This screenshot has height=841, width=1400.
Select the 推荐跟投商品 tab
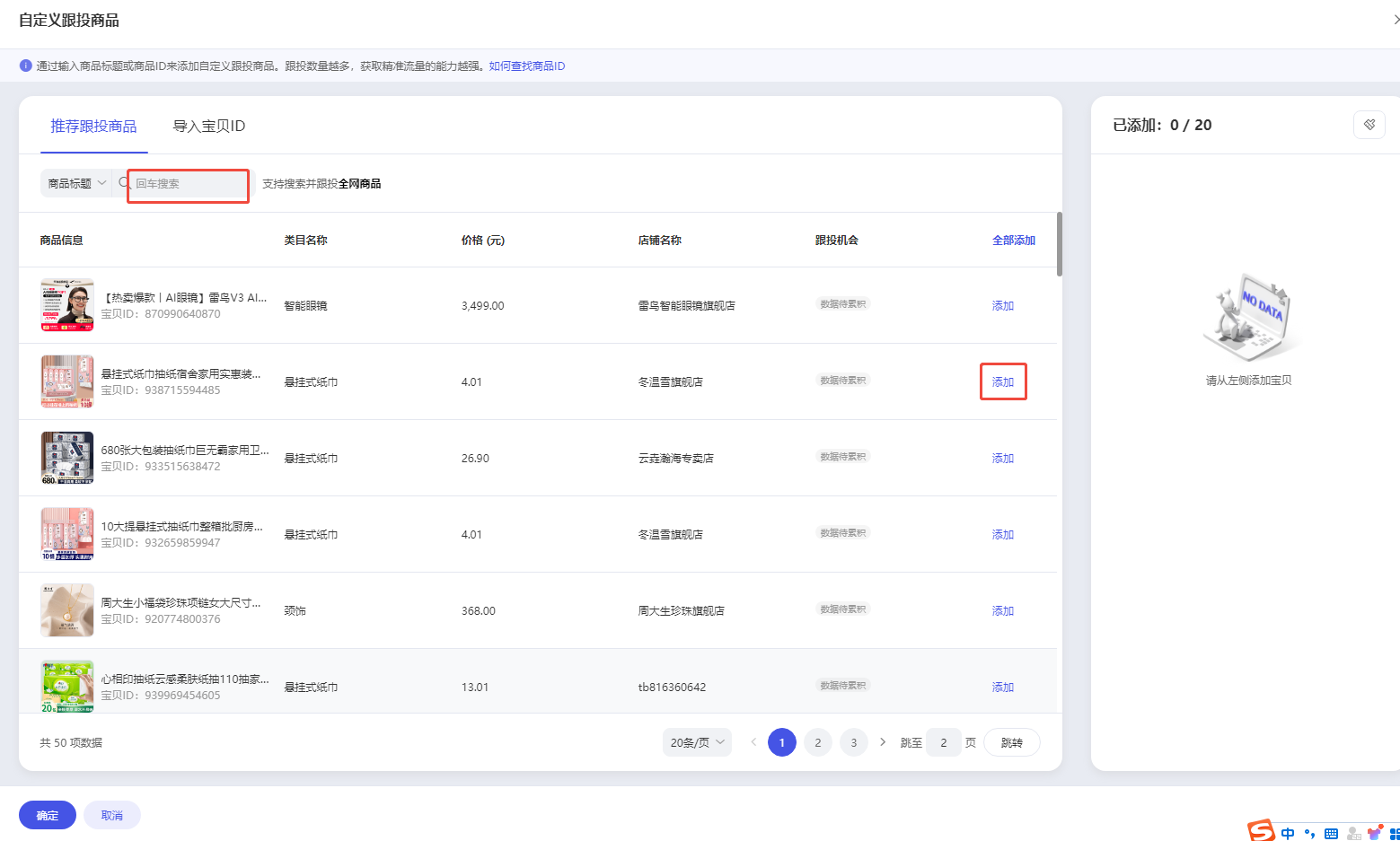click(93, 127)
